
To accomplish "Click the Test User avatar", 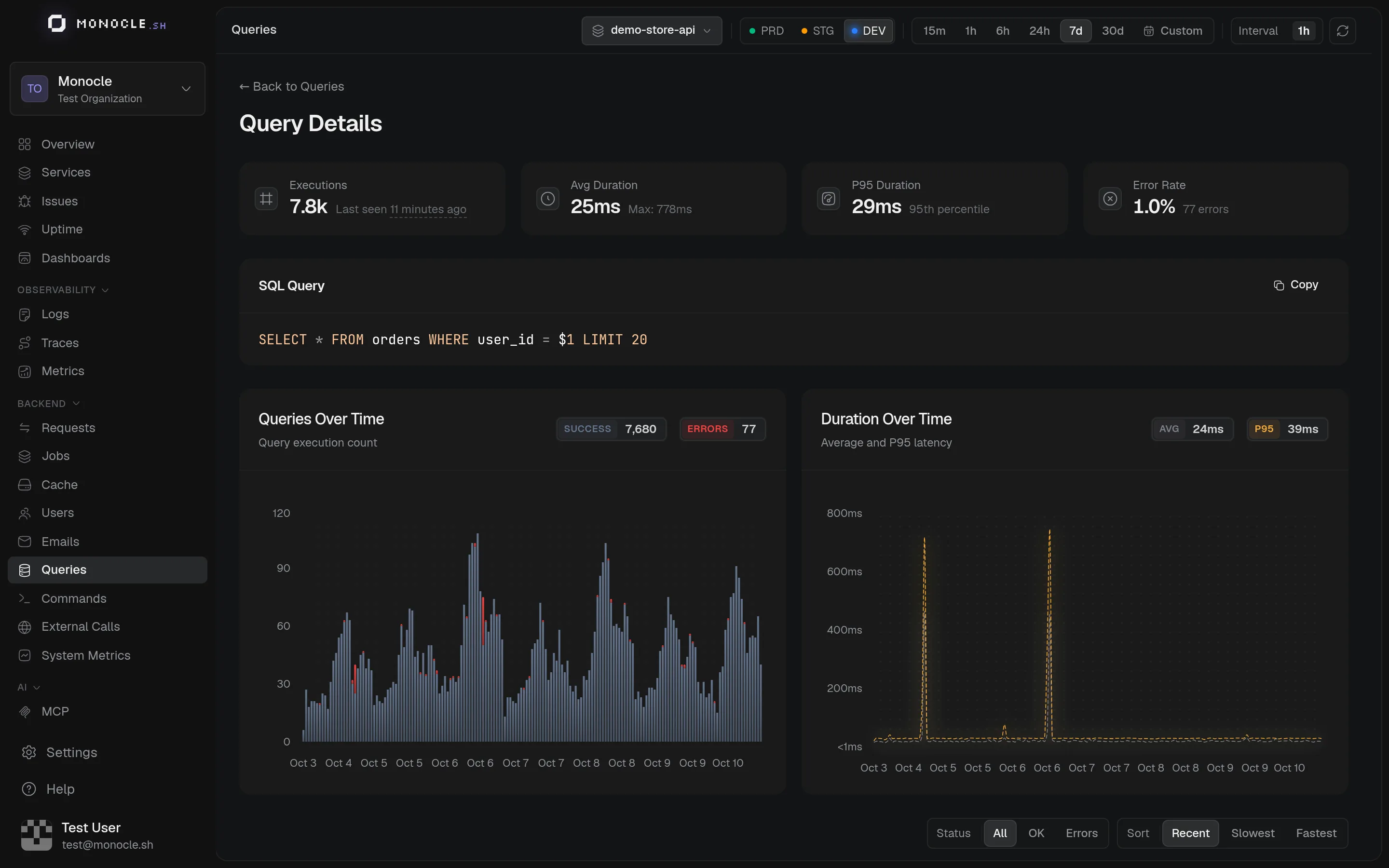I will coord(37,835).
